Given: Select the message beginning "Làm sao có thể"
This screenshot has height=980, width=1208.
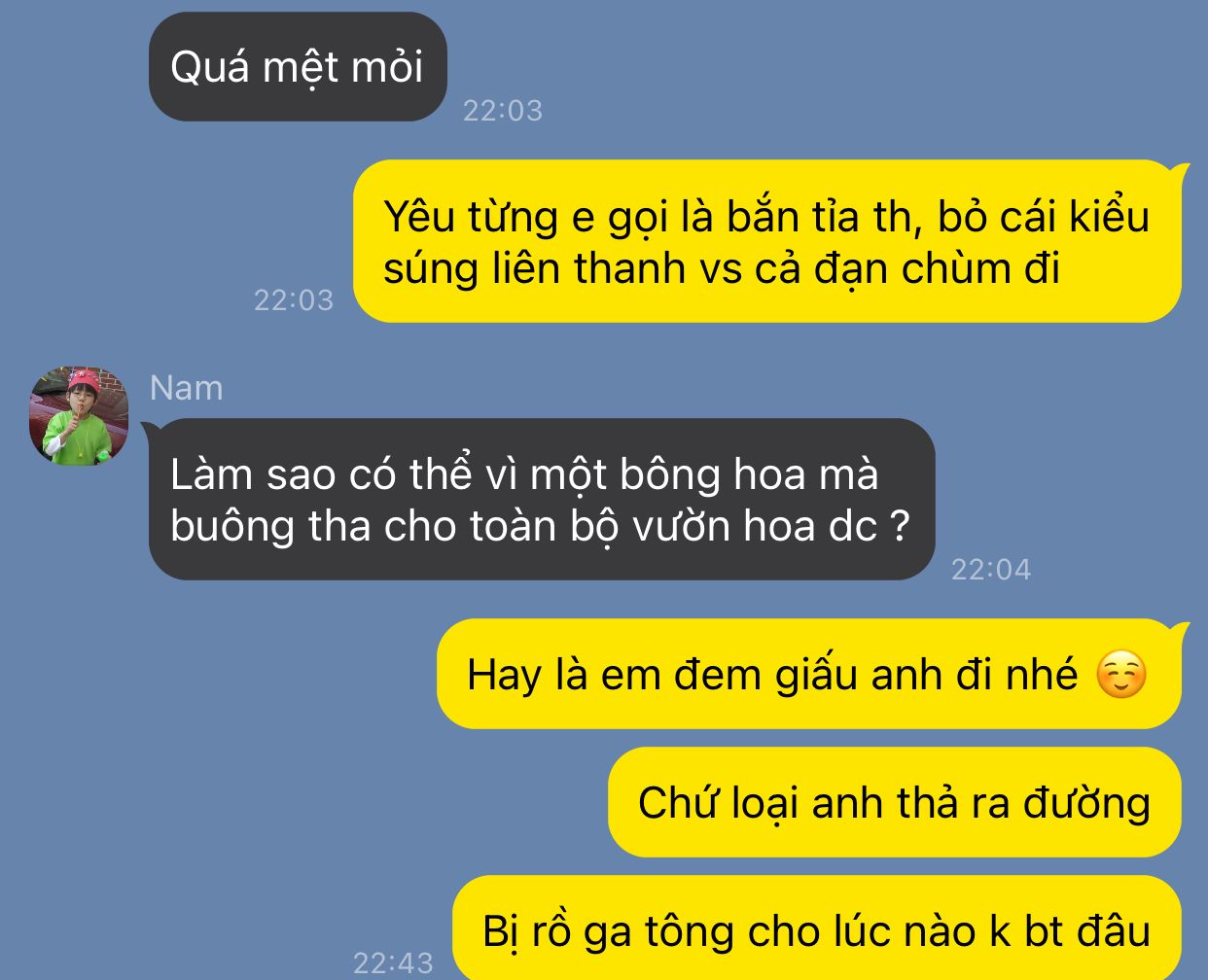Looking at the screenshot, I should point(542,500).
